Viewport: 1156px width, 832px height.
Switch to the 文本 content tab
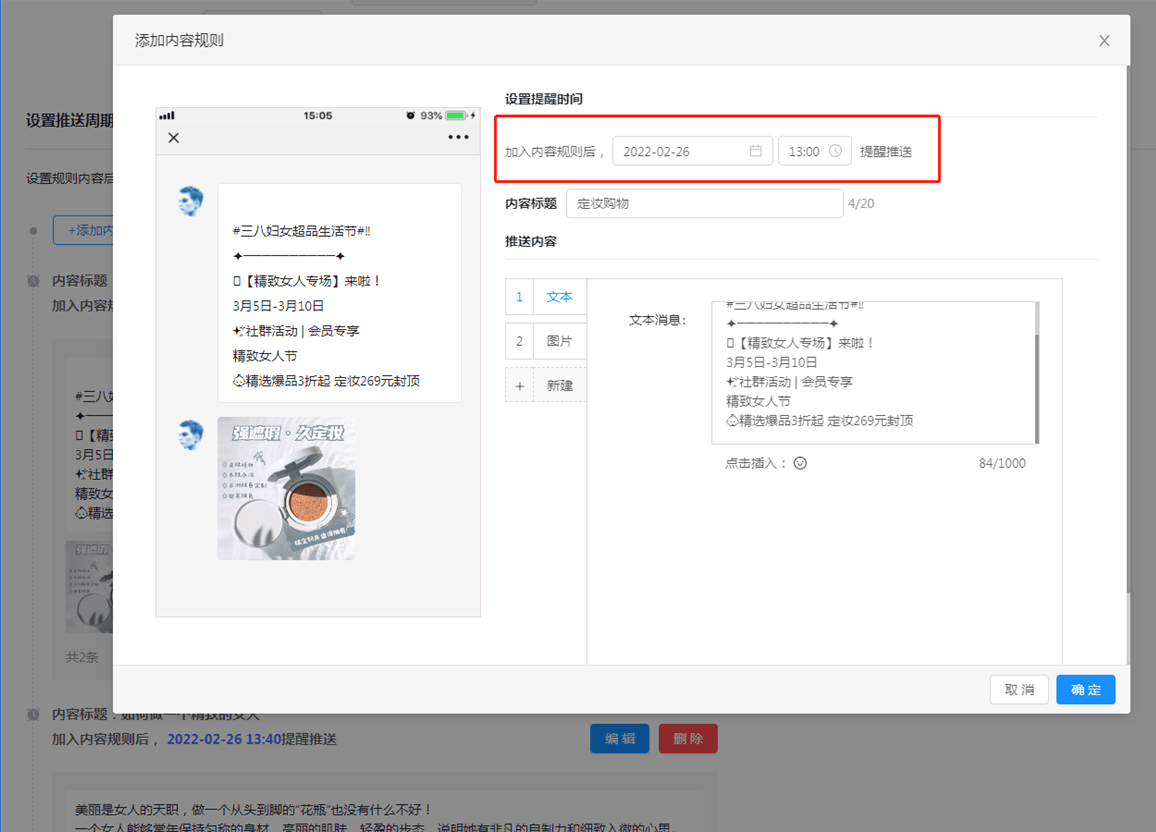pyautogui.click(x=559, y=297)
